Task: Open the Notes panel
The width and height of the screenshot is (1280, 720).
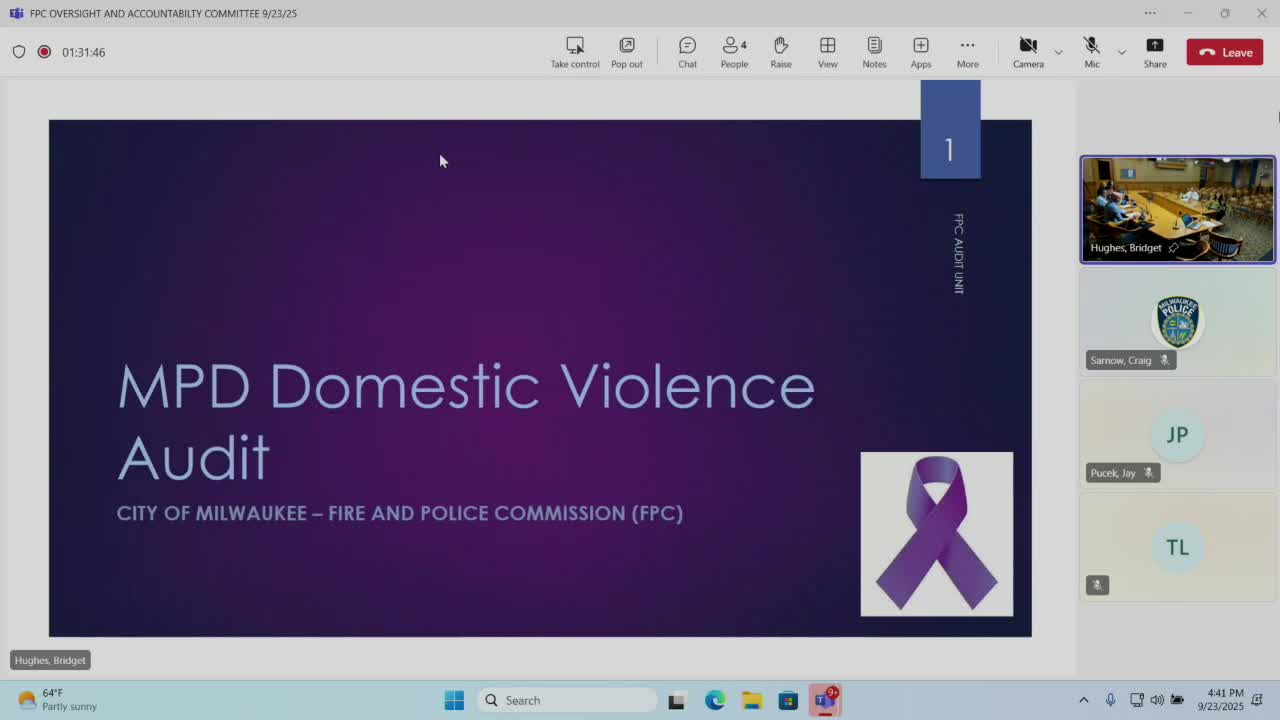Action: [874, 52]
